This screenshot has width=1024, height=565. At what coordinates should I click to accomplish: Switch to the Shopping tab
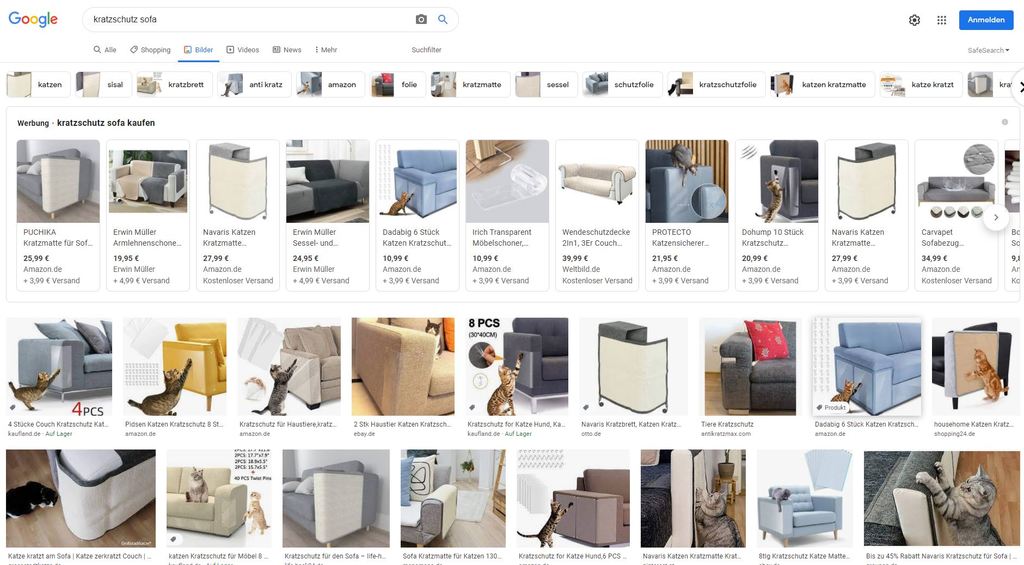pos(150,50)
